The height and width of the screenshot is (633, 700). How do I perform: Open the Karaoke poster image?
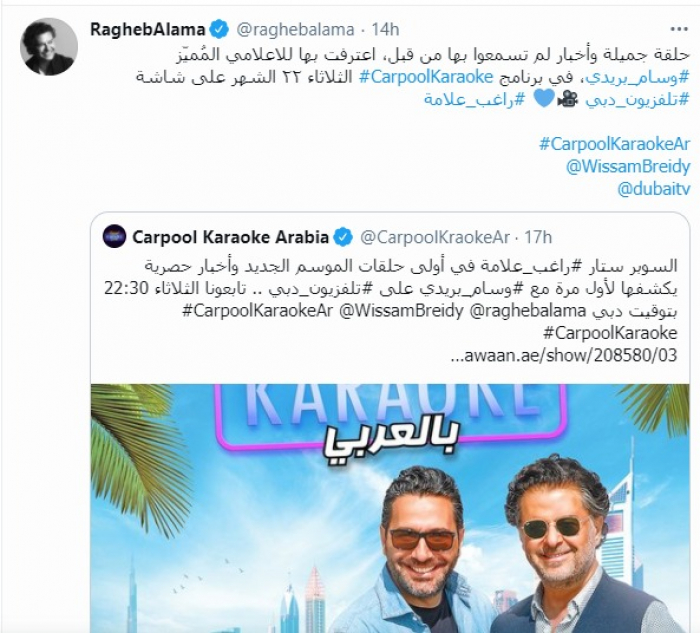click(391, 508)
